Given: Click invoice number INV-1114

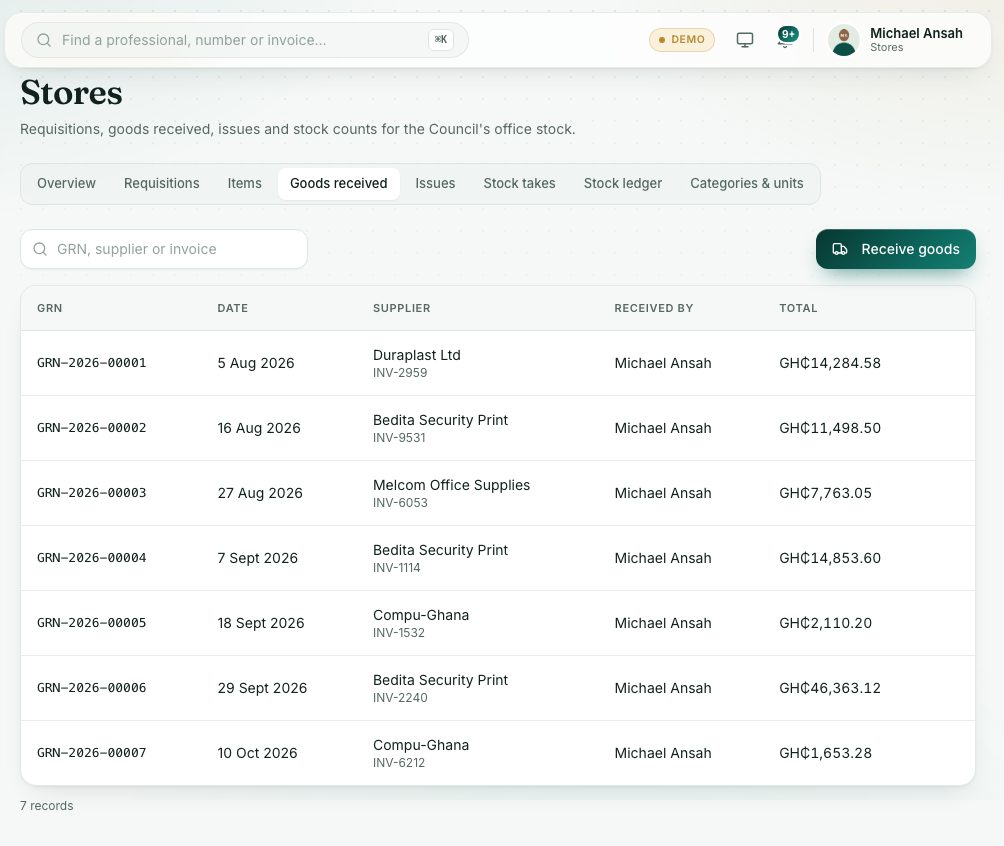Looking at the screenshot, I should 396,568.
